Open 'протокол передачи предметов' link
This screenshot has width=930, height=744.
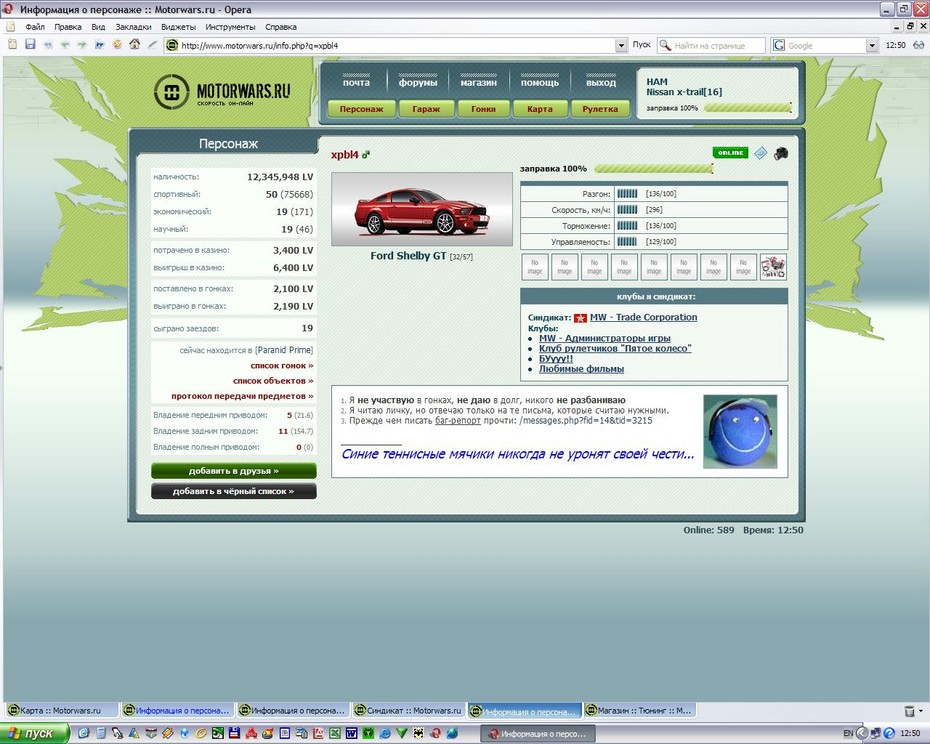tap(242, 396)
